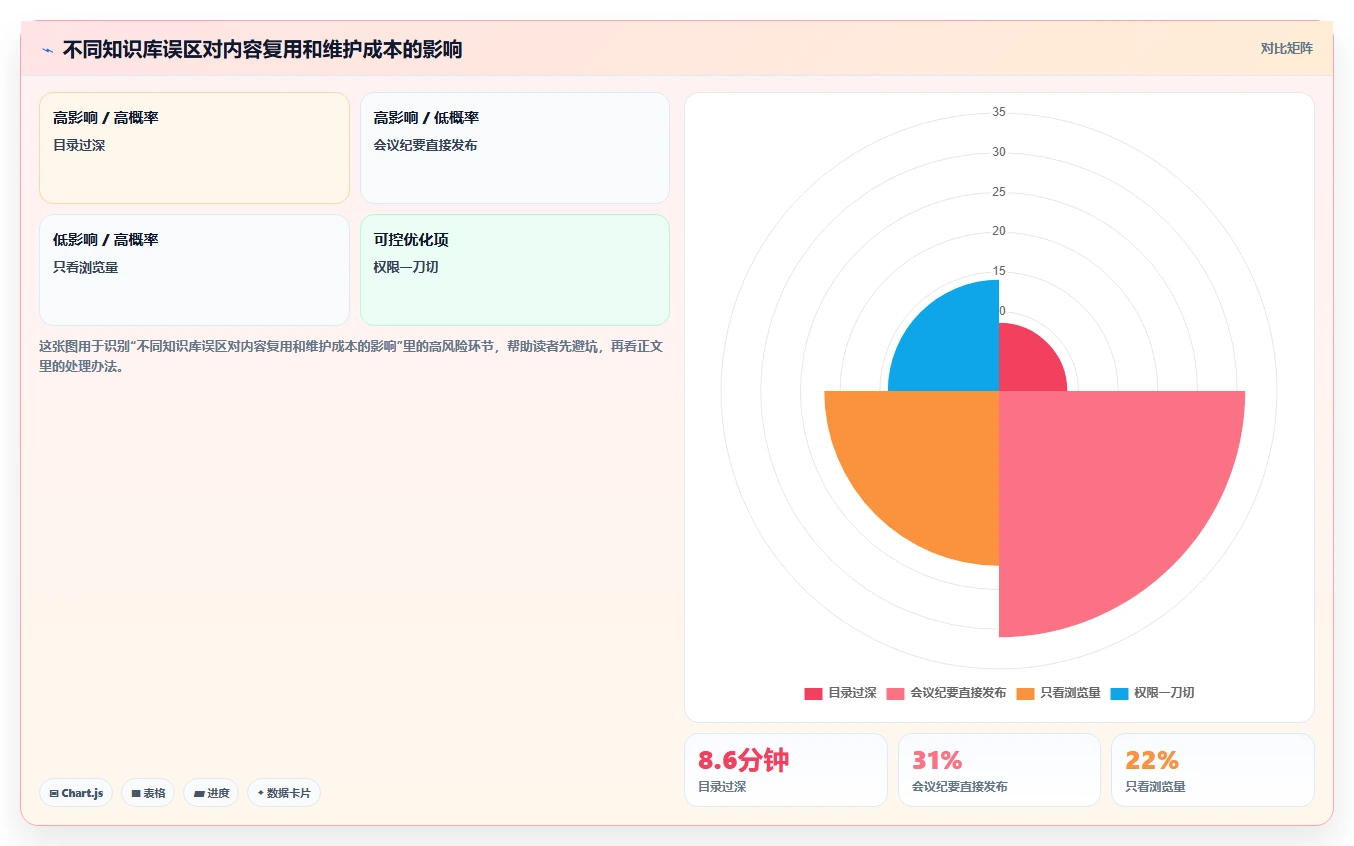Click the 表格 tag chip
The height and width of the screenshot is (846, 1354).
[148, 793]
